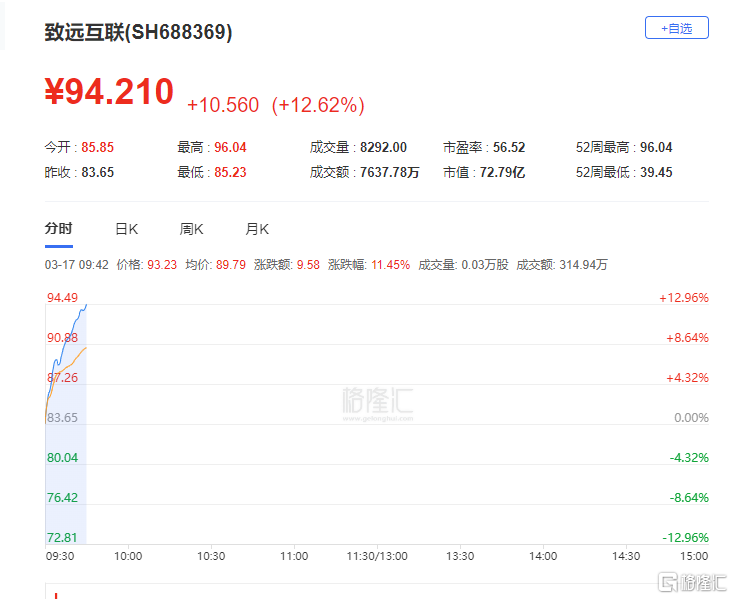
Task: Click the orange average price line end
Action: coord(86,347)
